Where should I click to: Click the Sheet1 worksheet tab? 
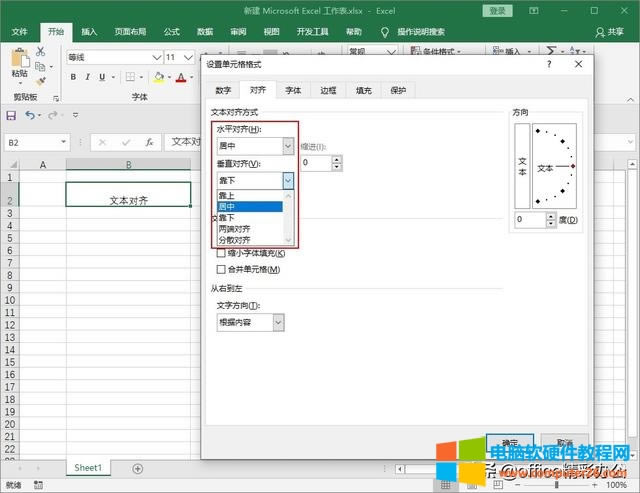pyautogui.click(x=89, y=468)
